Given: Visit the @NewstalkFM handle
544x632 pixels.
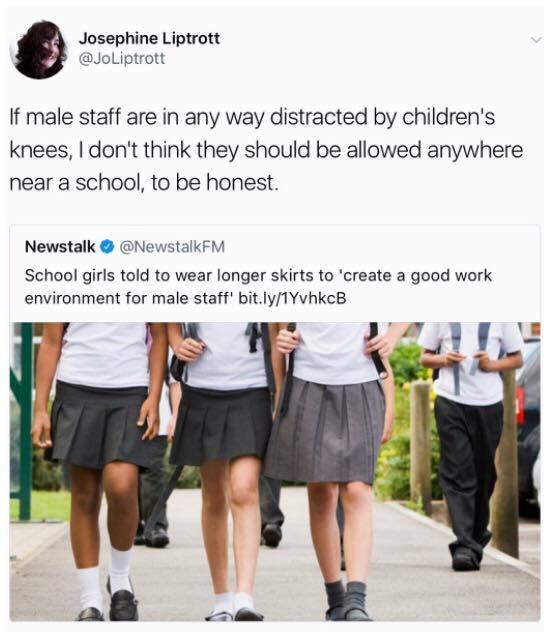Looking at the screenshot, I should (x=172, y=246).
